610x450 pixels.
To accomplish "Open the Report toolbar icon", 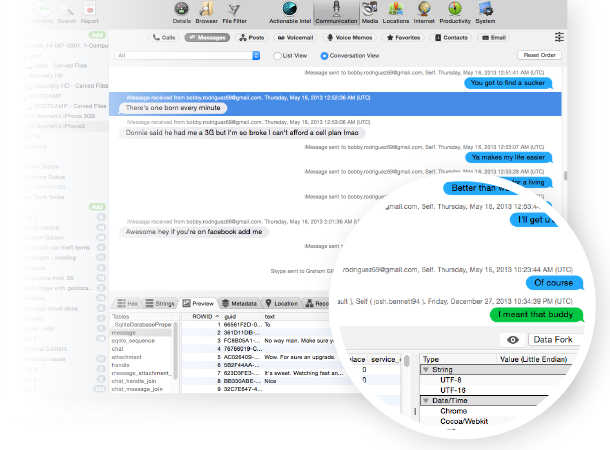I will click(89, 13).
